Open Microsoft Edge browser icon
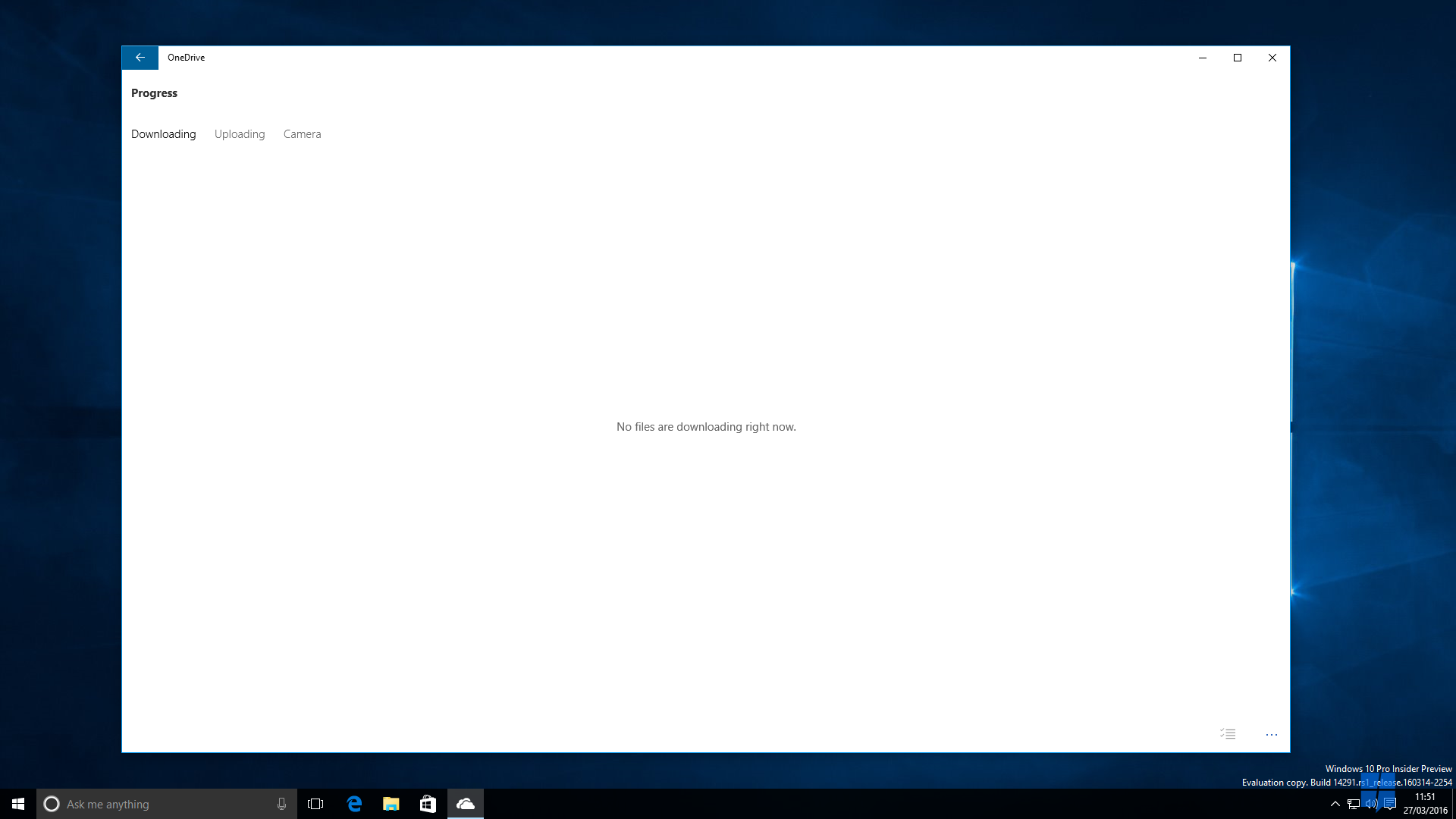This screenshot has height=819, width=1456. pos(354,803)
